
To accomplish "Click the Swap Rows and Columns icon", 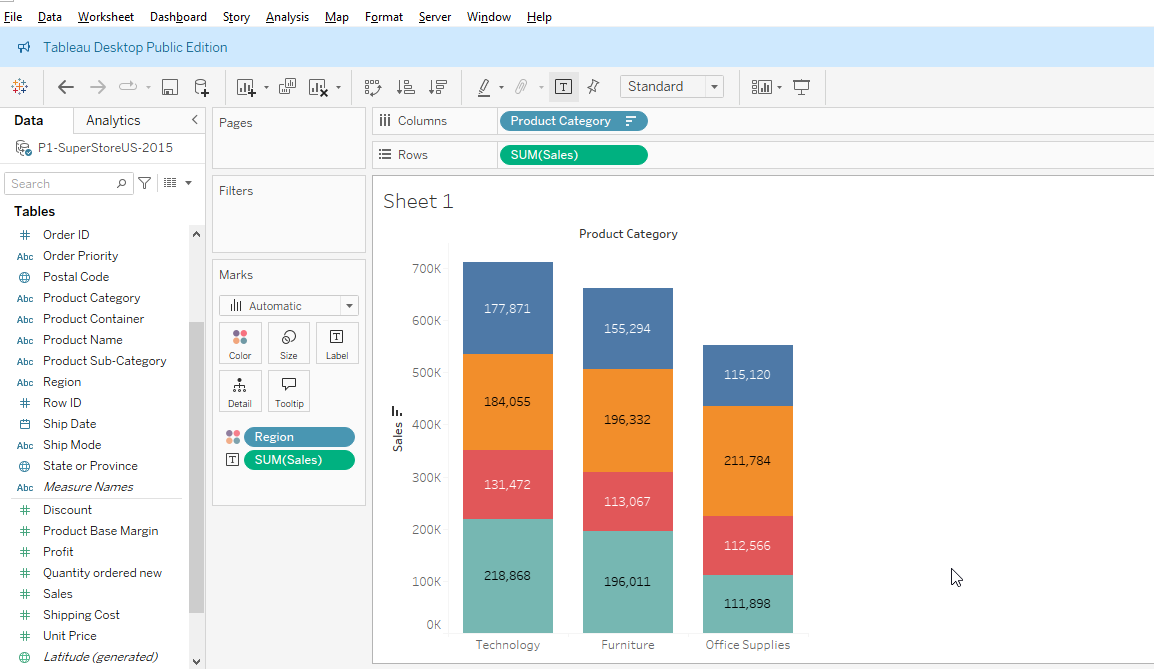I will point(373,87).
